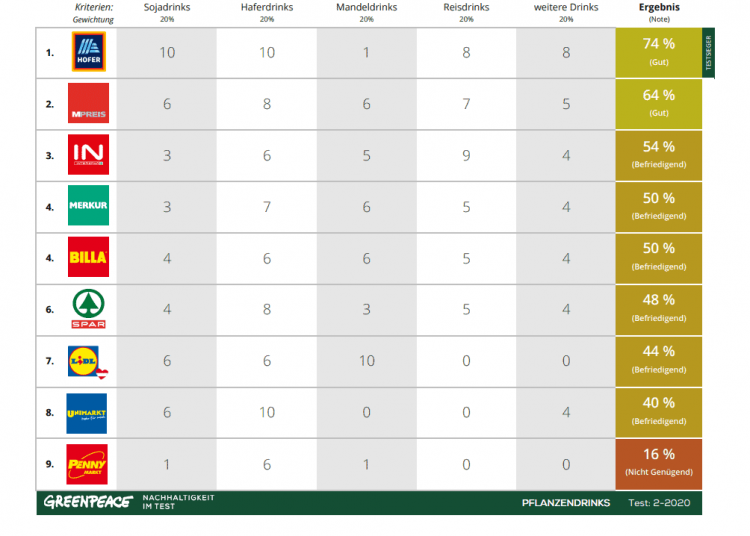Click Hofer's 74 % result cell

[x=658, y=53]
